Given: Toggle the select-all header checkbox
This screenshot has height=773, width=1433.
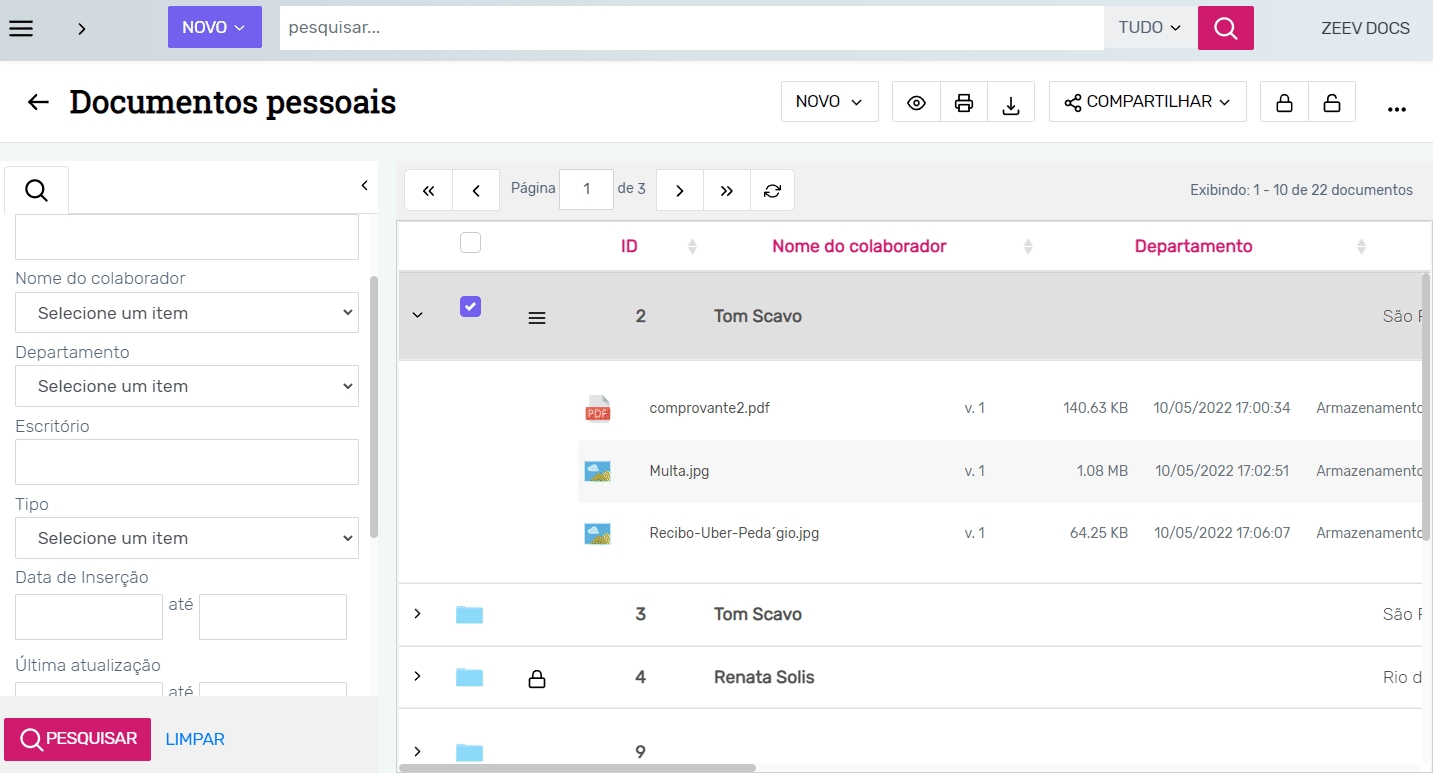Looking at the screenshot, I should (470, 242).
